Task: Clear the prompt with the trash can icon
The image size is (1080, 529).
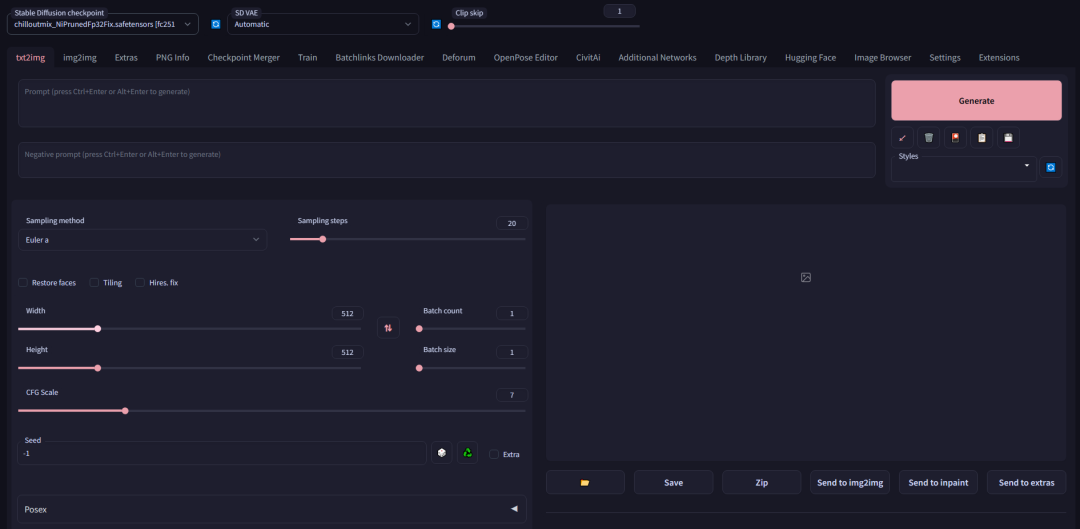Action: click(929, 137)
